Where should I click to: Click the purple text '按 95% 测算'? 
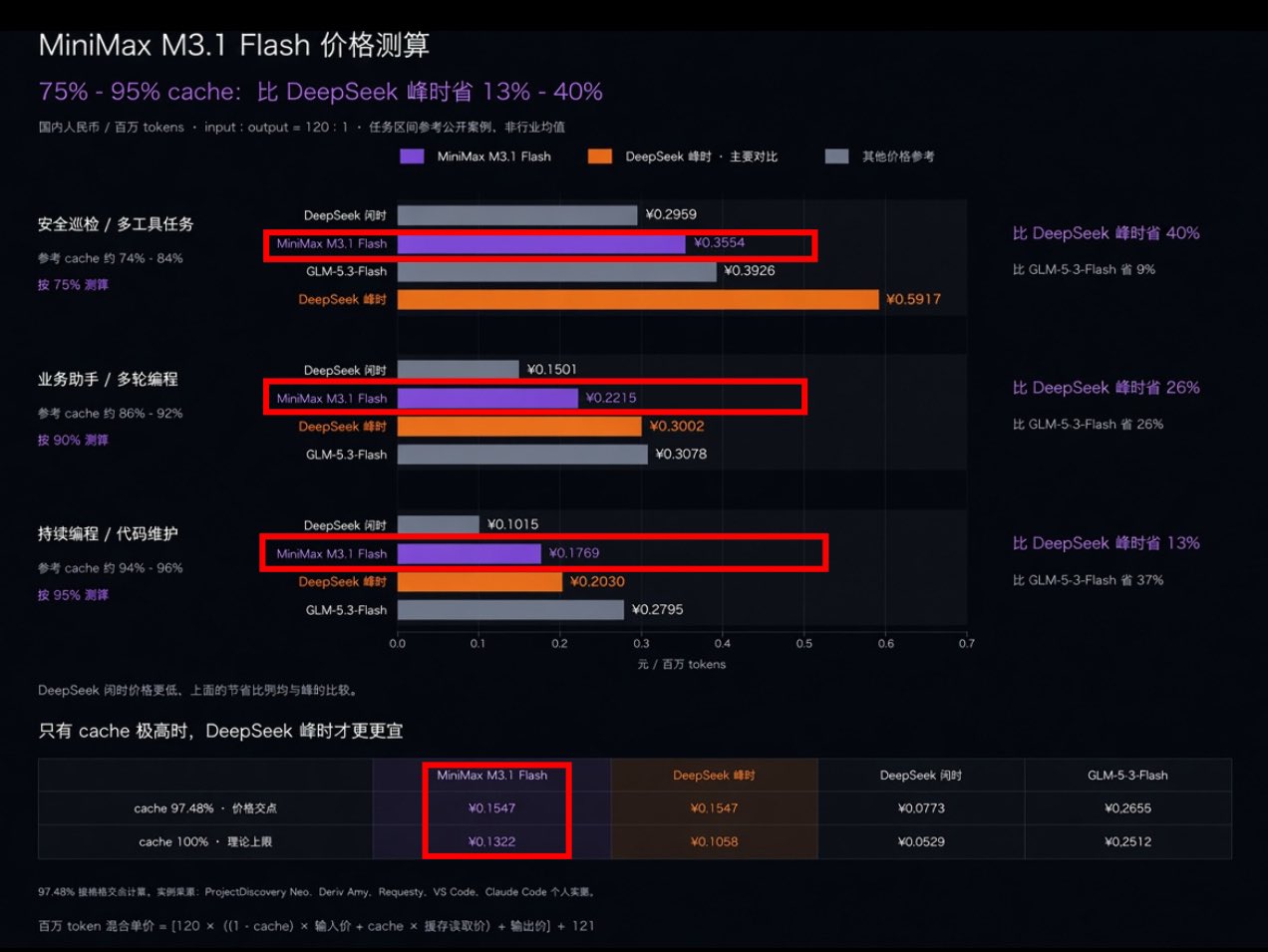coord(74,595)
